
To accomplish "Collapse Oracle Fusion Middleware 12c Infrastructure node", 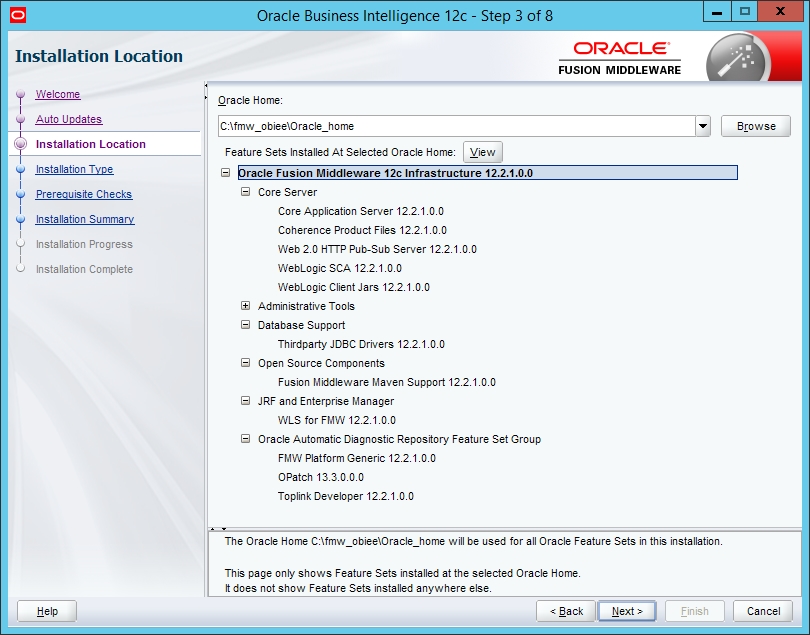I will tap(226, 173).
